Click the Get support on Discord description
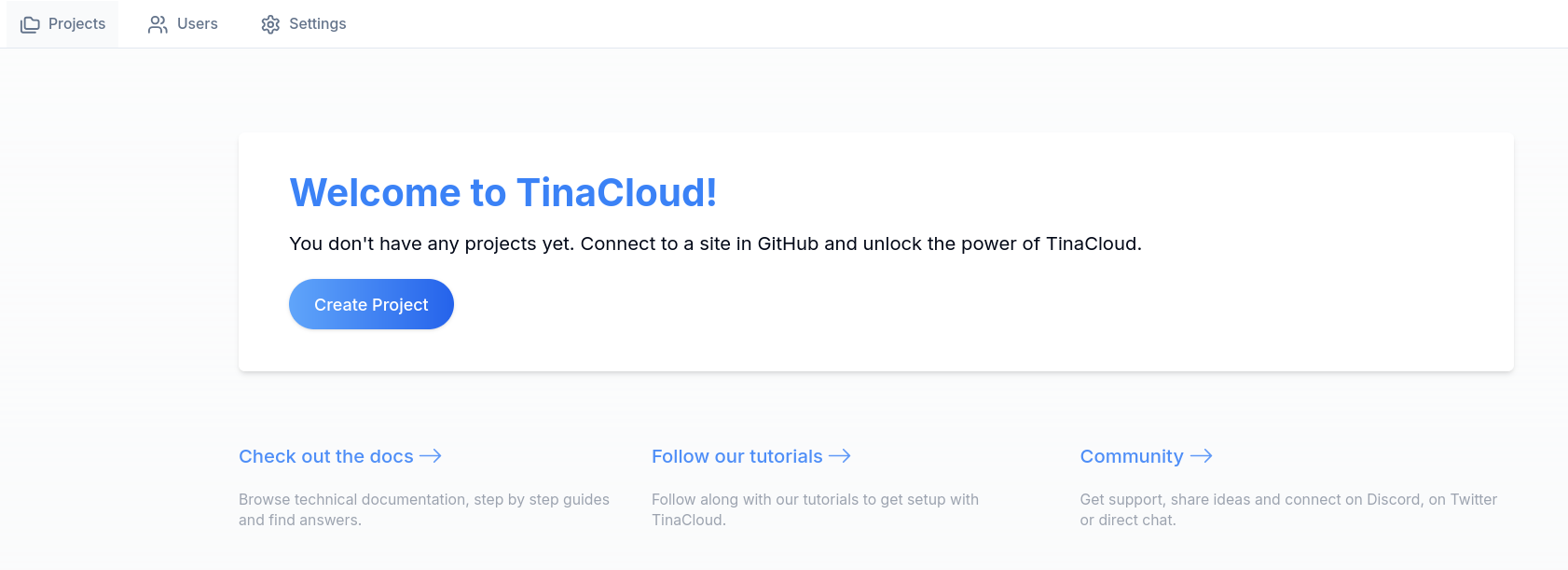This screenshot has height=570, width=1568. (1288, 509)
